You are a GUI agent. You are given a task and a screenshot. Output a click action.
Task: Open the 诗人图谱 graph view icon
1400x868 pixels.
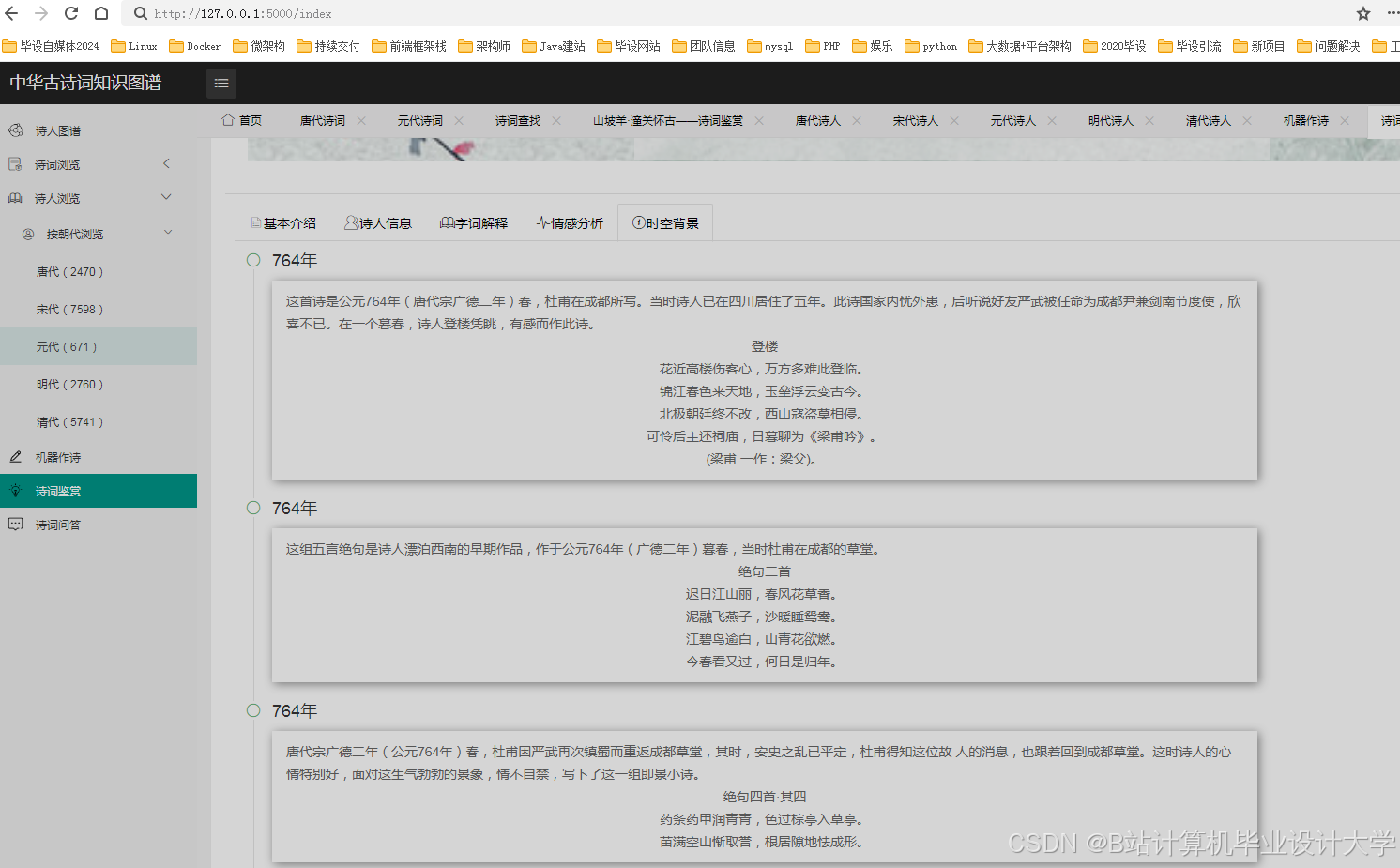pos(16,130)
